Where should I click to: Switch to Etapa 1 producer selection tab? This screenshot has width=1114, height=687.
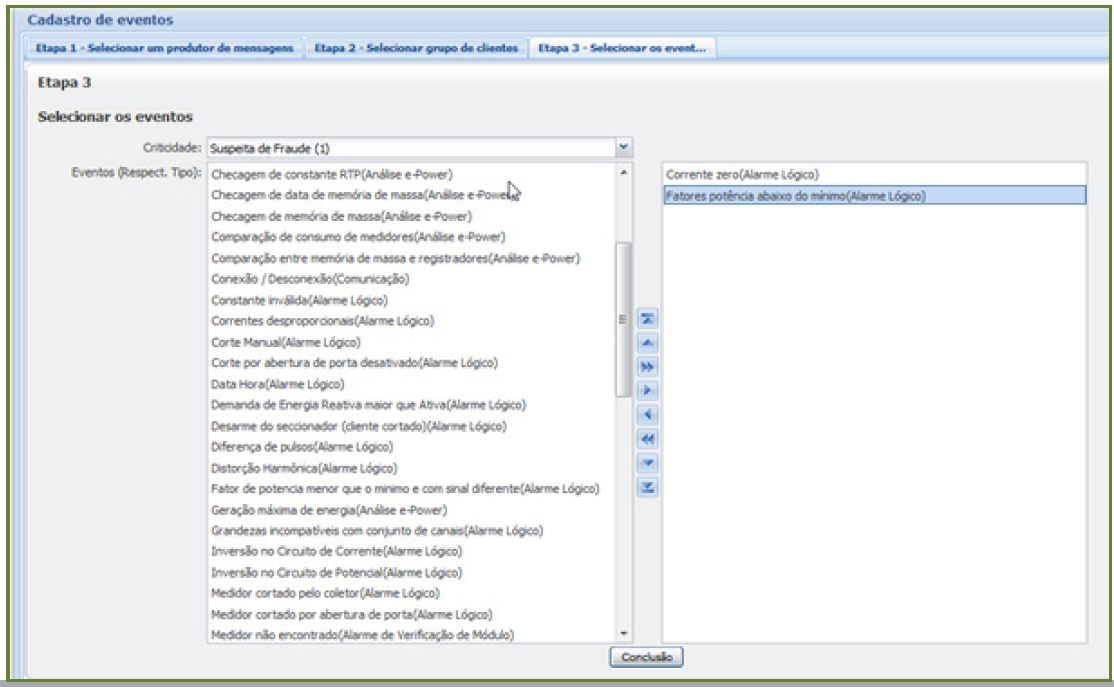[166, 49]
